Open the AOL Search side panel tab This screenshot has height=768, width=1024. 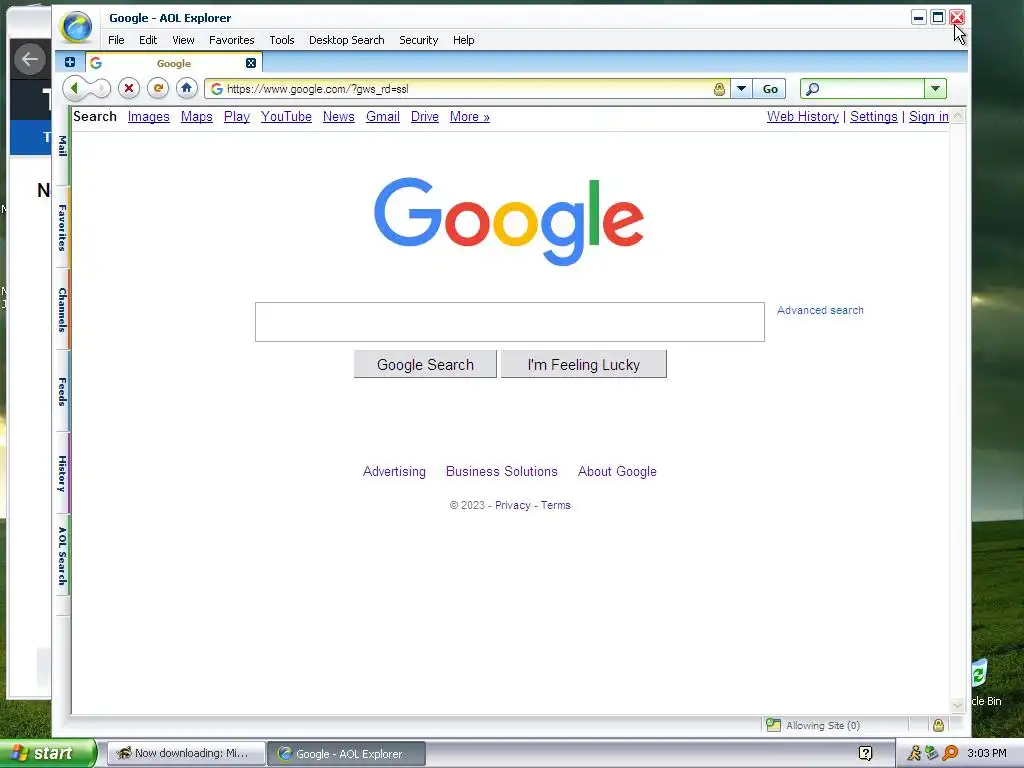tap(63, 556)
